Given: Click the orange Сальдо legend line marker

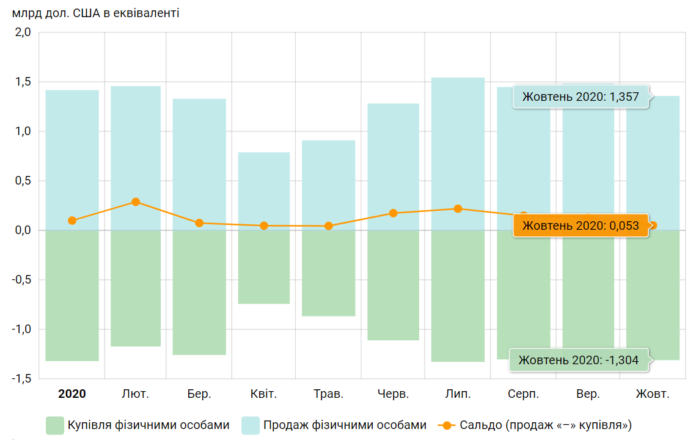Looking at the screenshot, I should (446, 425).
